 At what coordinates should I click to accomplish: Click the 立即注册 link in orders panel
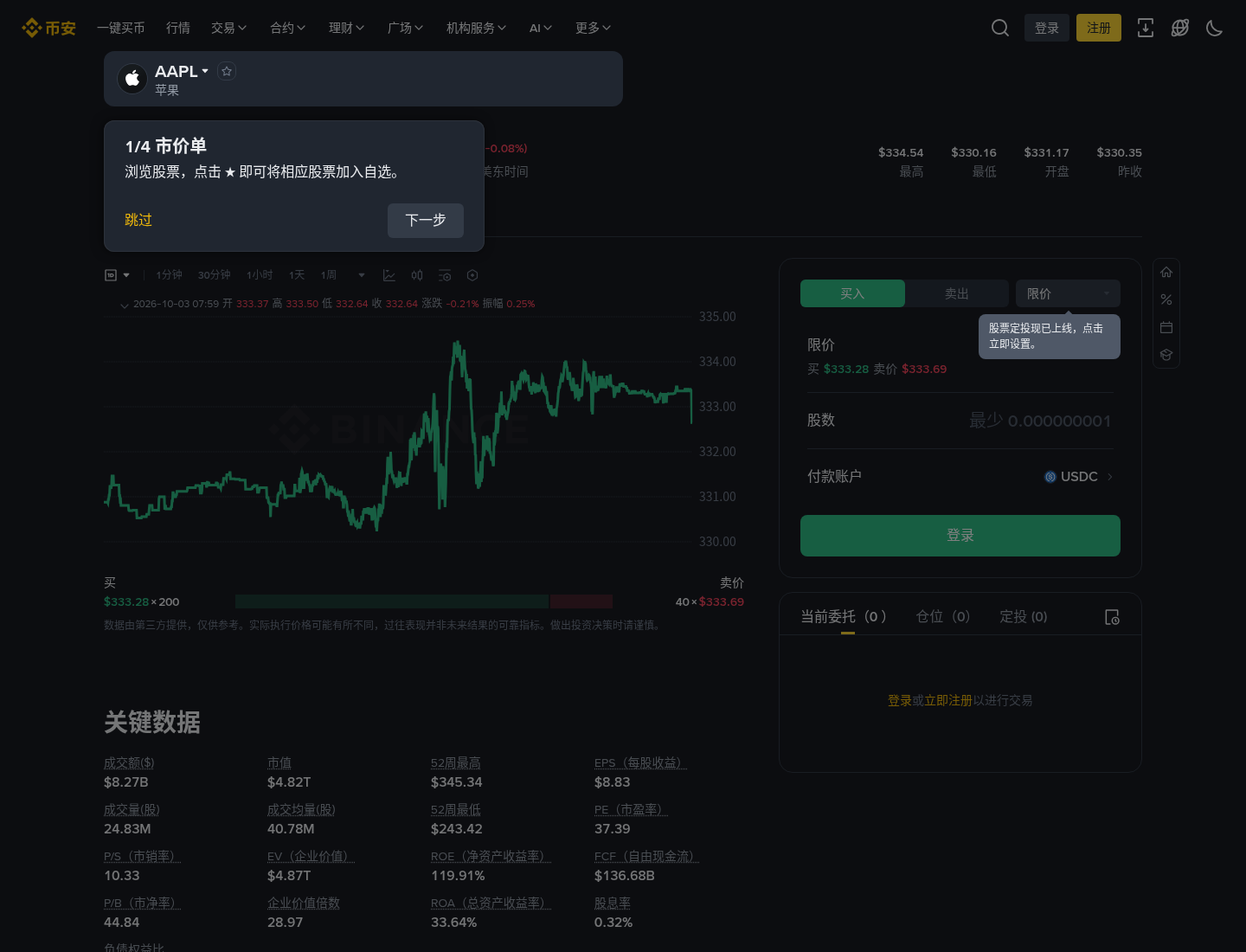pos(948,700)
